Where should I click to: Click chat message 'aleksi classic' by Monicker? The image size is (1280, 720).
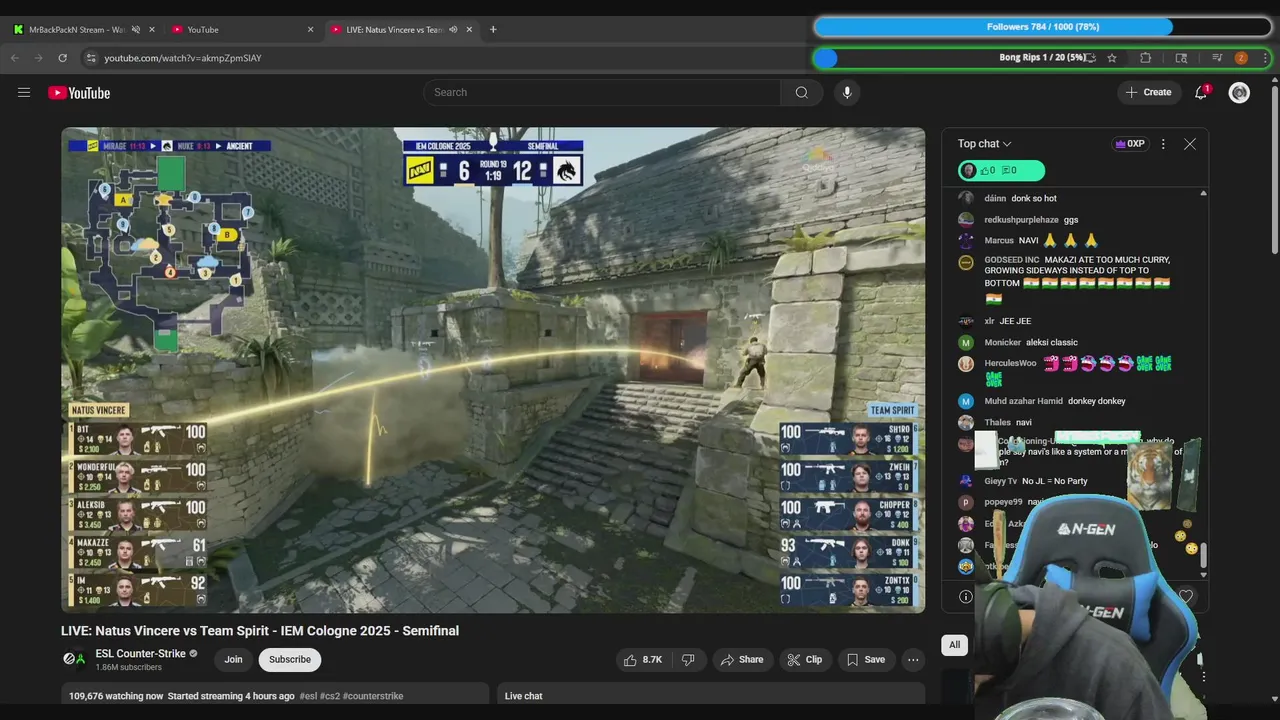(x=1051, y=343)
